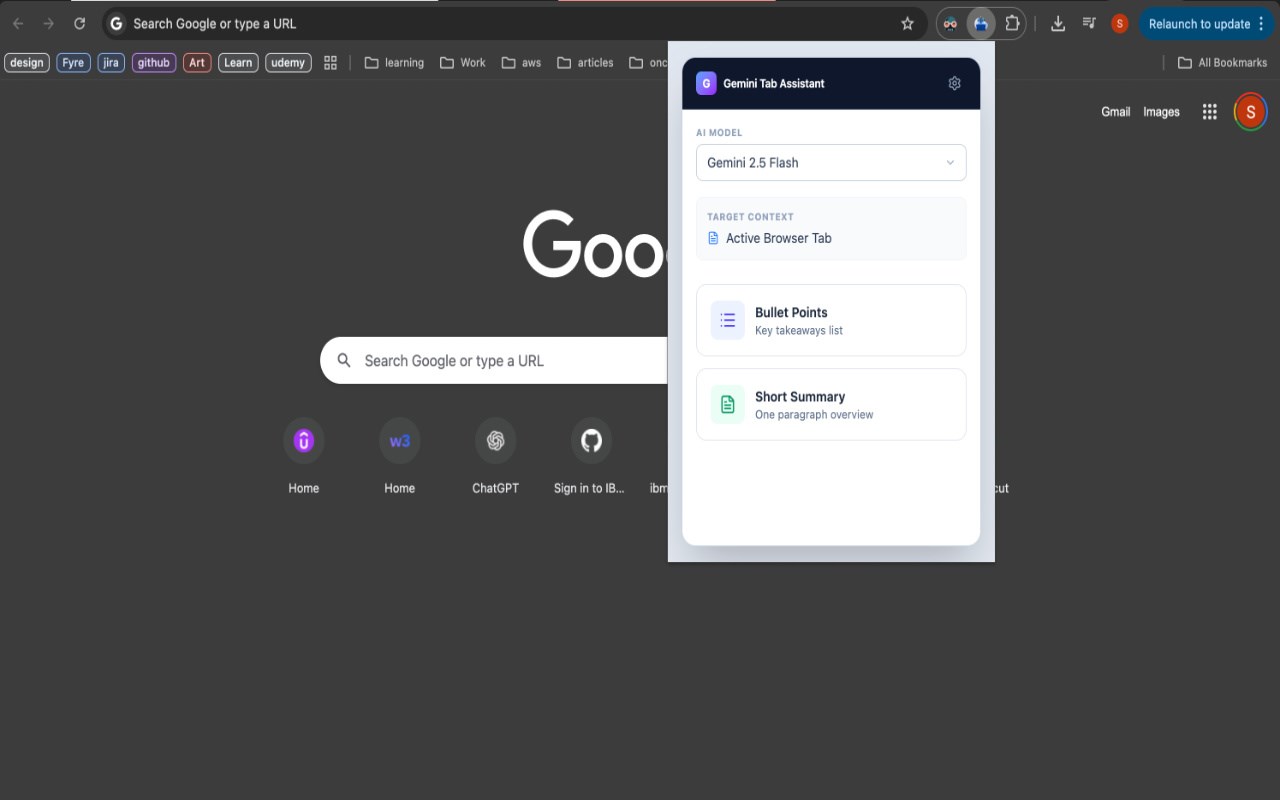Viewport: 1280px width, 800px height.
Task: Click the Gemini Tab Assistant G logo
Action: (x=706, y=84)
